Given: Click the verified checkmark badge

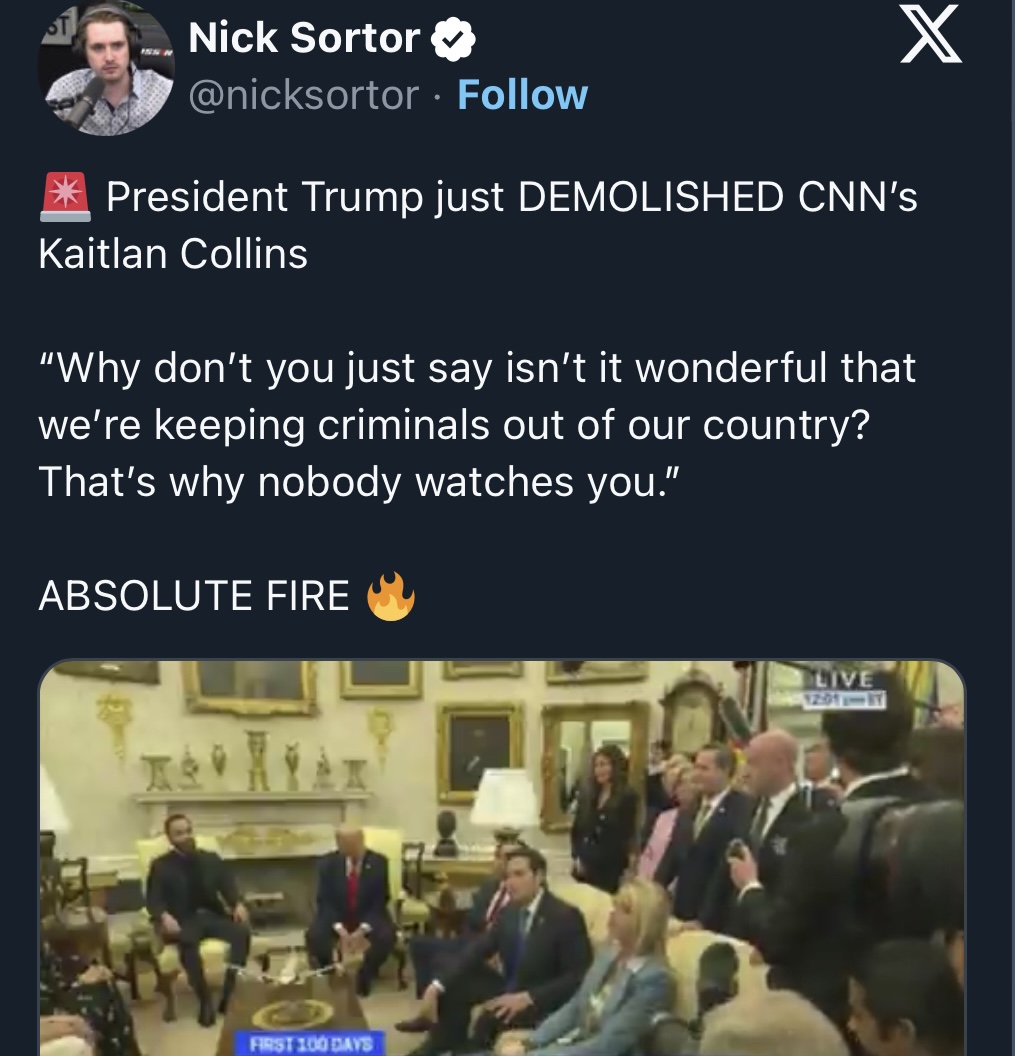Looking at the screenshot, I should [452, 40].
